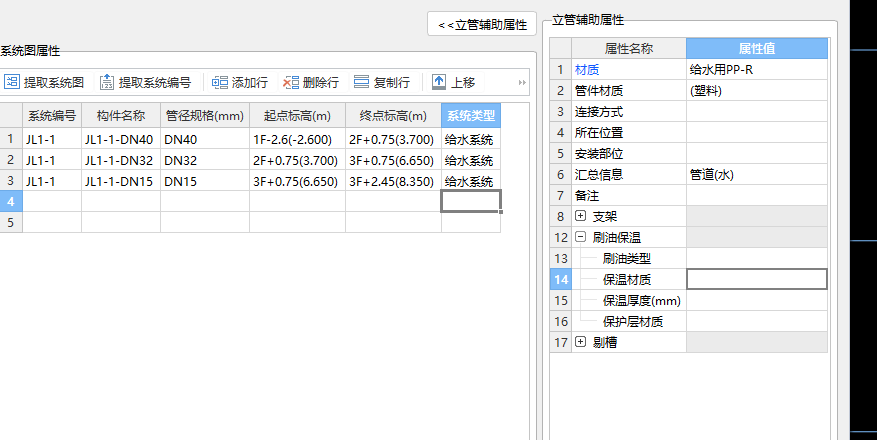This screenshot has height=440, width=877.
Task: Click the empty 连接方式 value field
Action: click(757, 111)
